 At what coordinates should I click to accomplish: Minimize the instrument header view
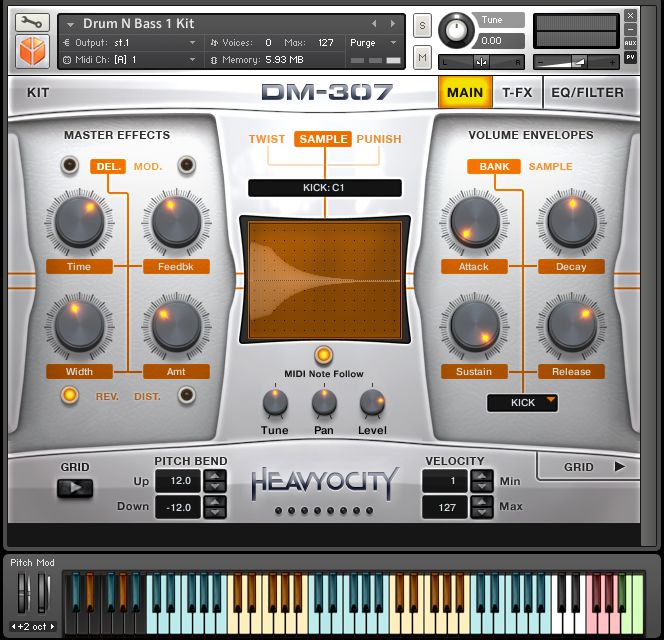[x=630, y=29]
